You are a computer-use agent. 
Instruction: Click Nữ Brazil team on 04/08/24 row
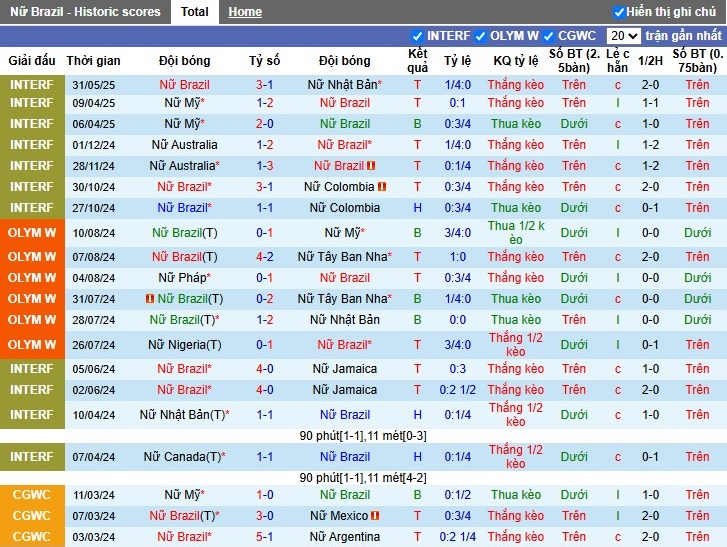(344, 278)
